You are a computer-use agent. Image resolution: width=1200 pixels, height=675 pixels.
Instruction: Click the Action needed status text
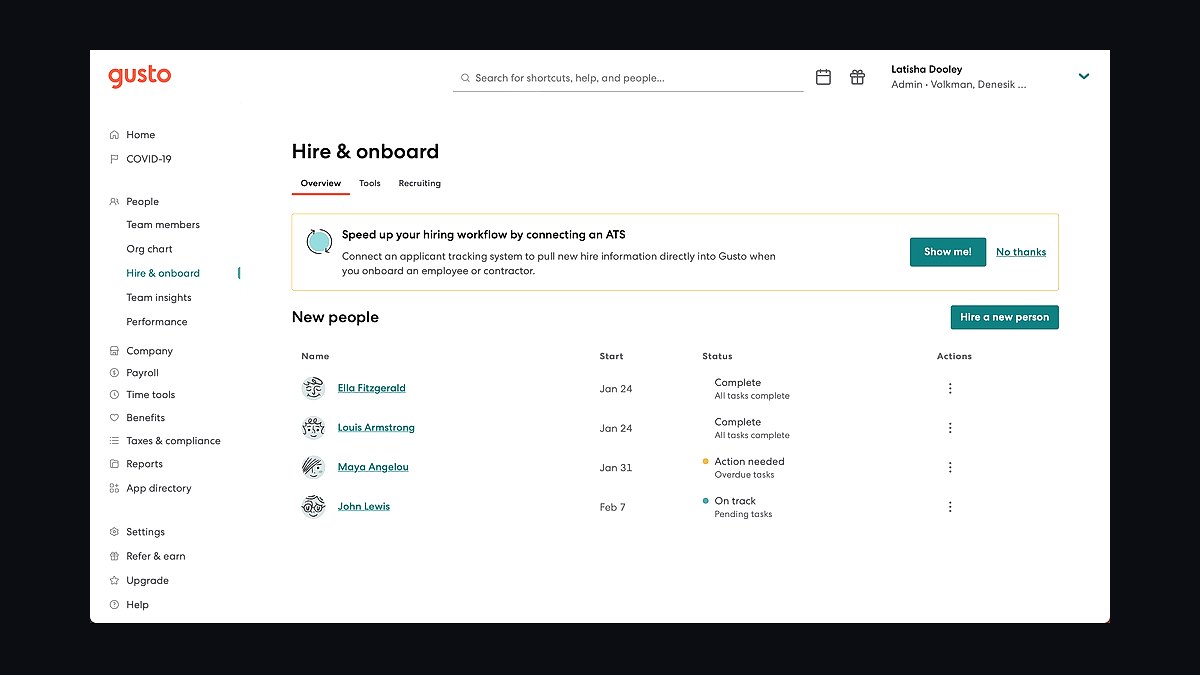tap(749, 462)
